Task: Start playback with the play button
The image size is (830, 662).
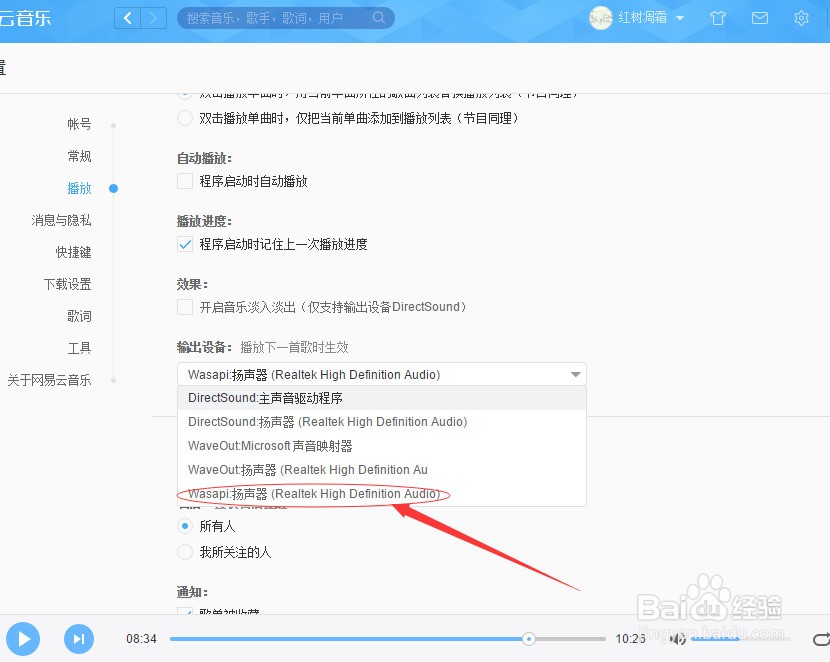Action: pos(23,639)
